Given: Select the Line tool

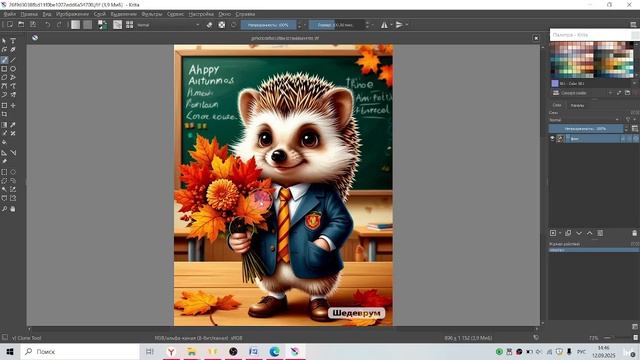Looking at the screenshot, I should (x=13, y=60).
